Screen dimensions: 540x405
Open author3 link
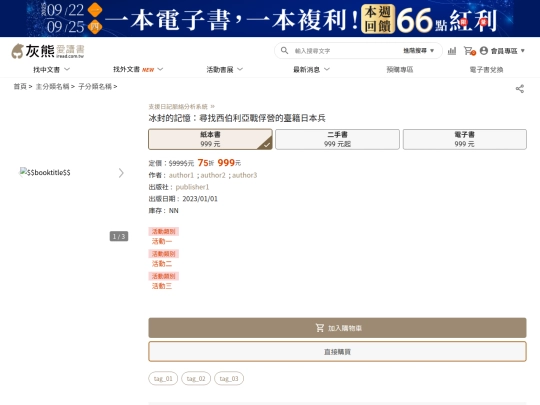pos(245,175)
